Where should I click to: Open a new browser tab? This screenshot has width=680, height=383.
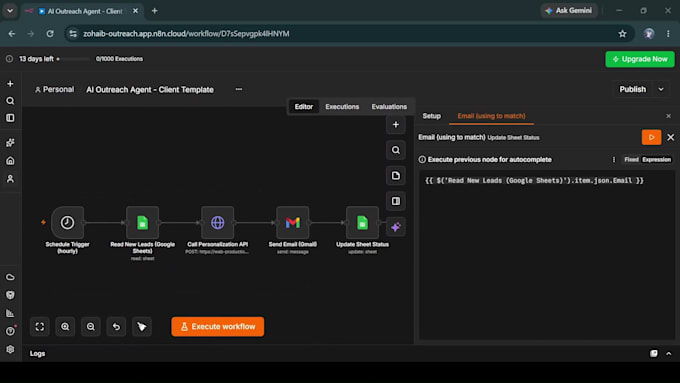[x=154, y=11]
